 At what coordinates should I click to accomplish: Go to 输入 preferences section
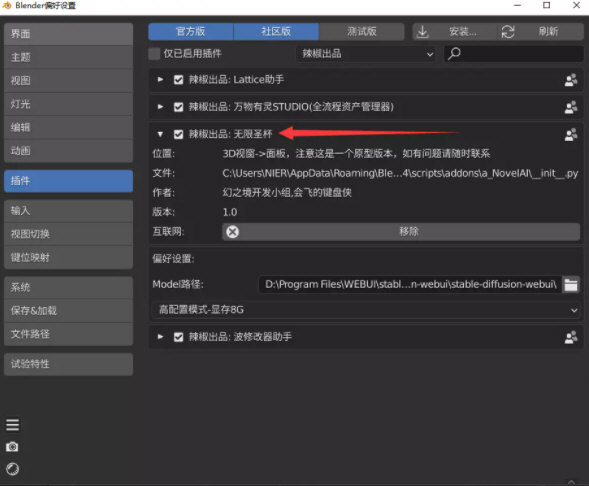pos(68,211)
